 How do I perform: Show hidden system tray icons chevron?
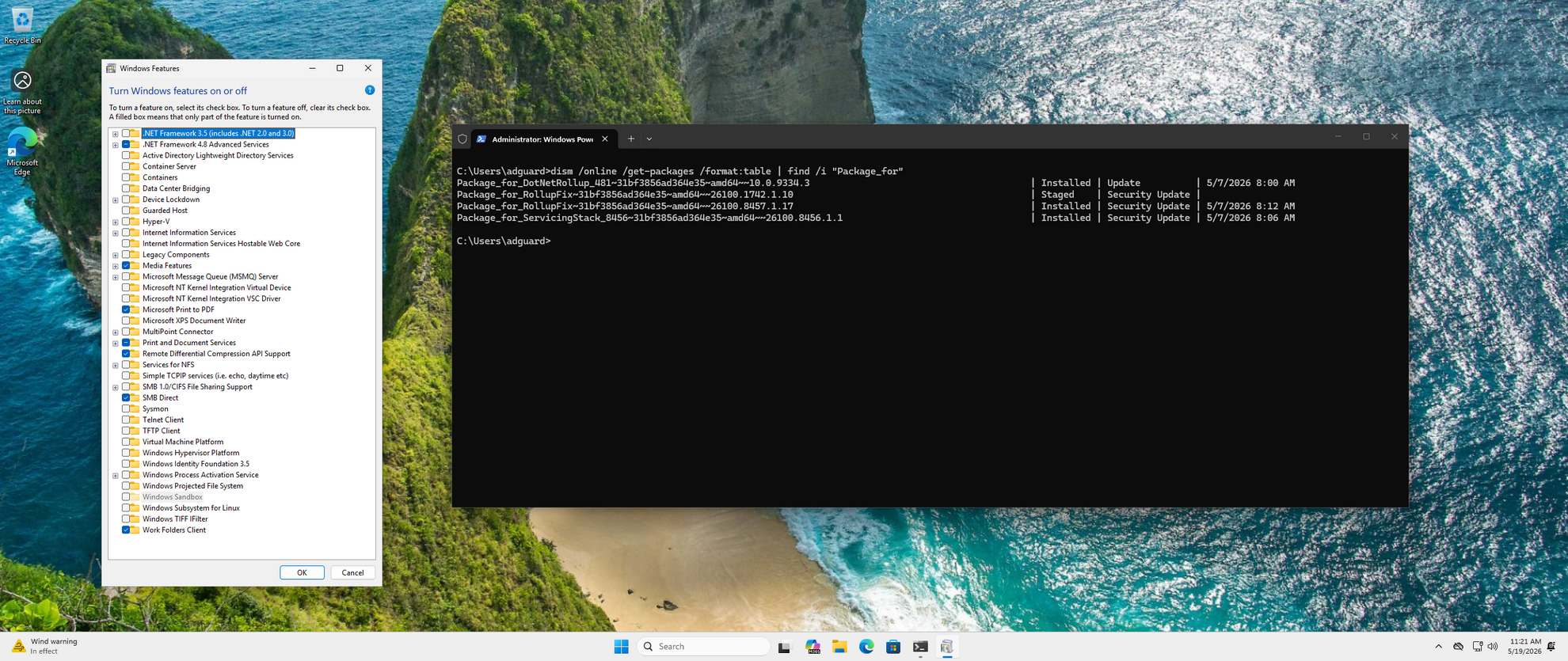point(1438,647)
